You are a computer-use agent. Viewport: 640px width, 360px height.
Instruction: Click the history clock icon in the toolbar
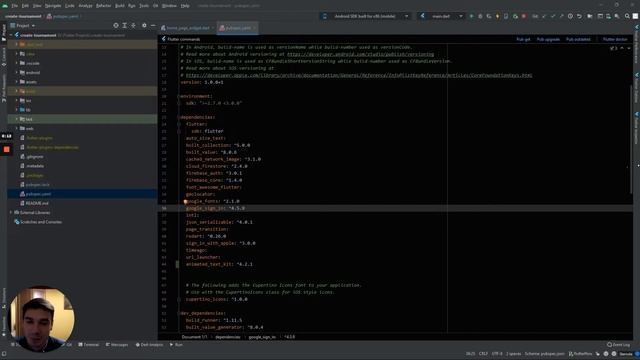[x=570, y=16]
